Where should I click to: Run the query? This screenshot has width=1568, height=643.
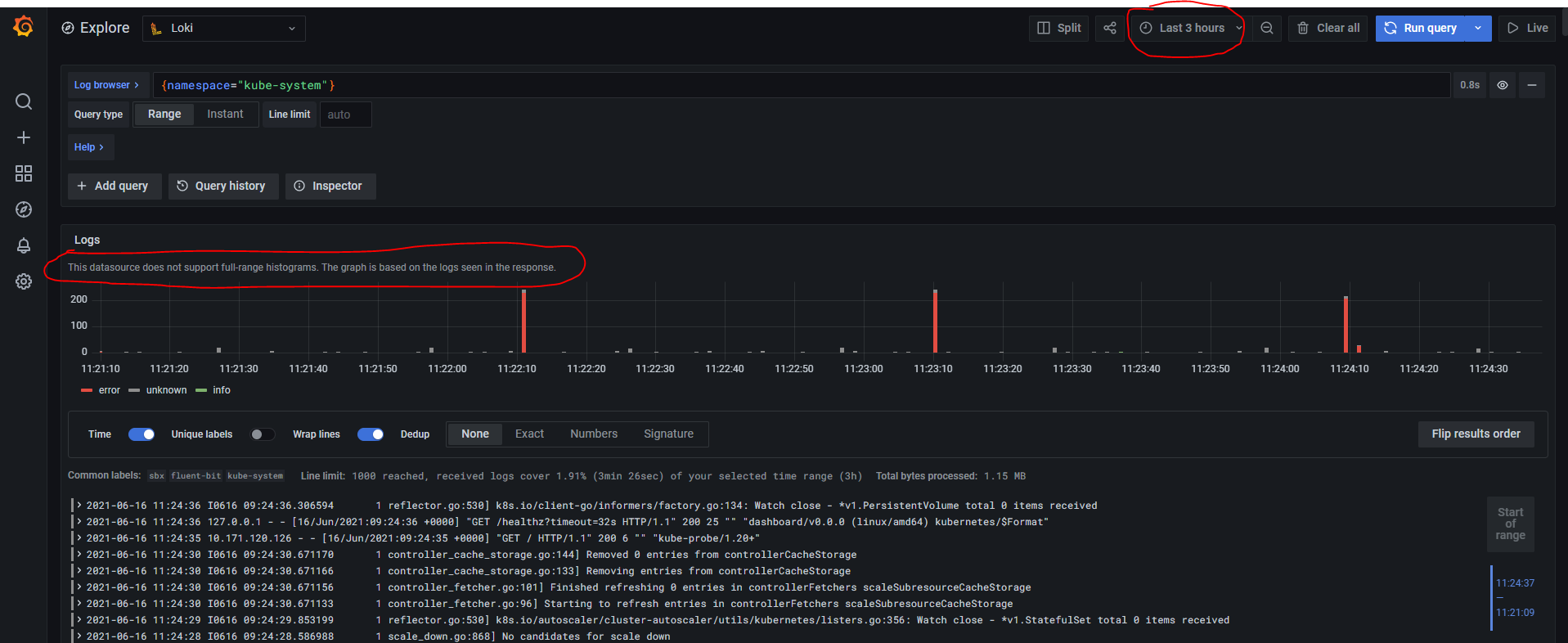coord(1421,29)
